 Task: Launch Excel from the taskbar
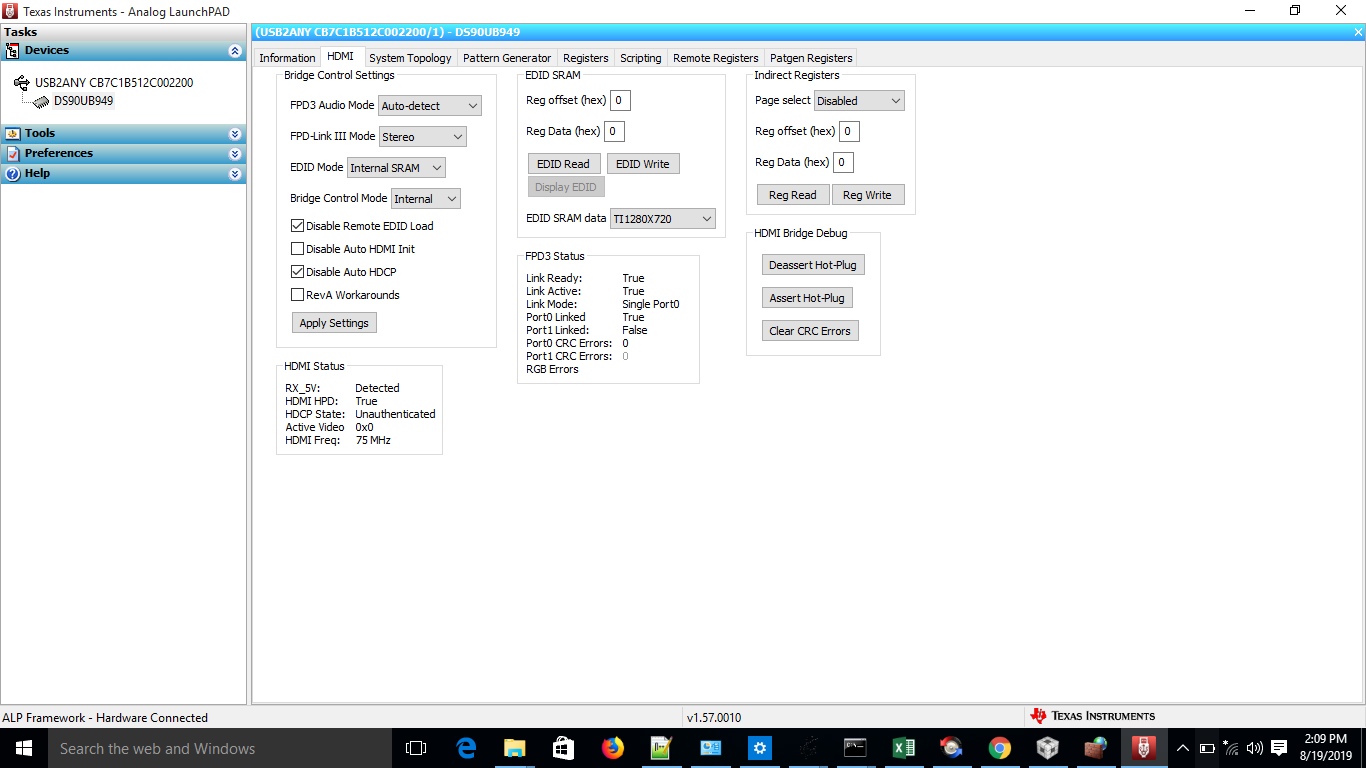[x=903, y=748]
